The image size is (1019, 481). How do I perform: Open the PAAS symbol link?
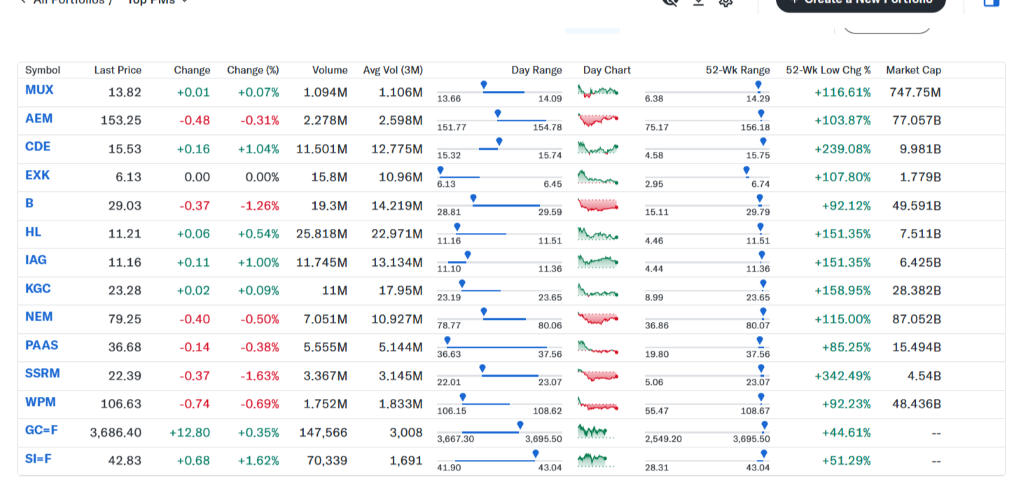[42, 345]
